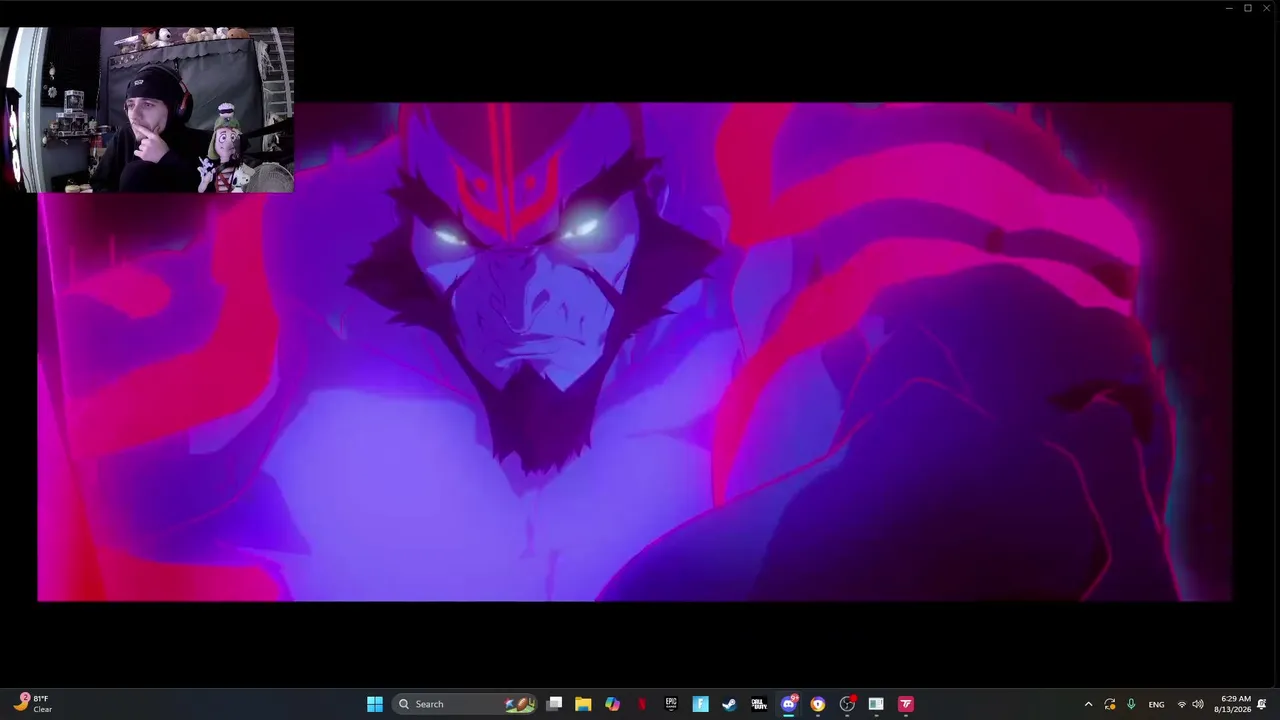Open File Explorer from the taskbar
The width and height of the screenshot is (1280, 720).
pos(583,704)
